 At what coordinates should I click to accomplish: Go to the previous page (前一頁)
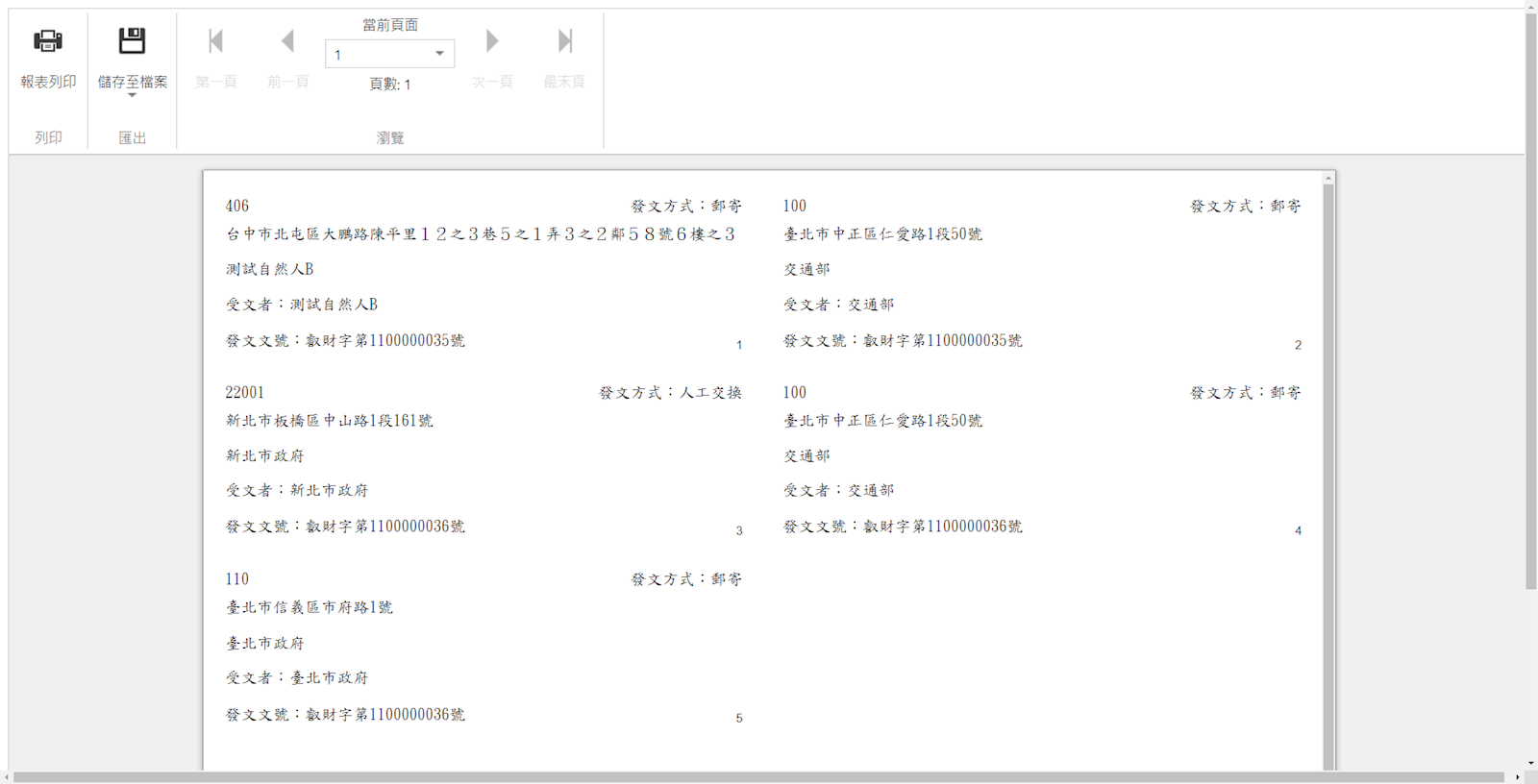coord(287,41)
